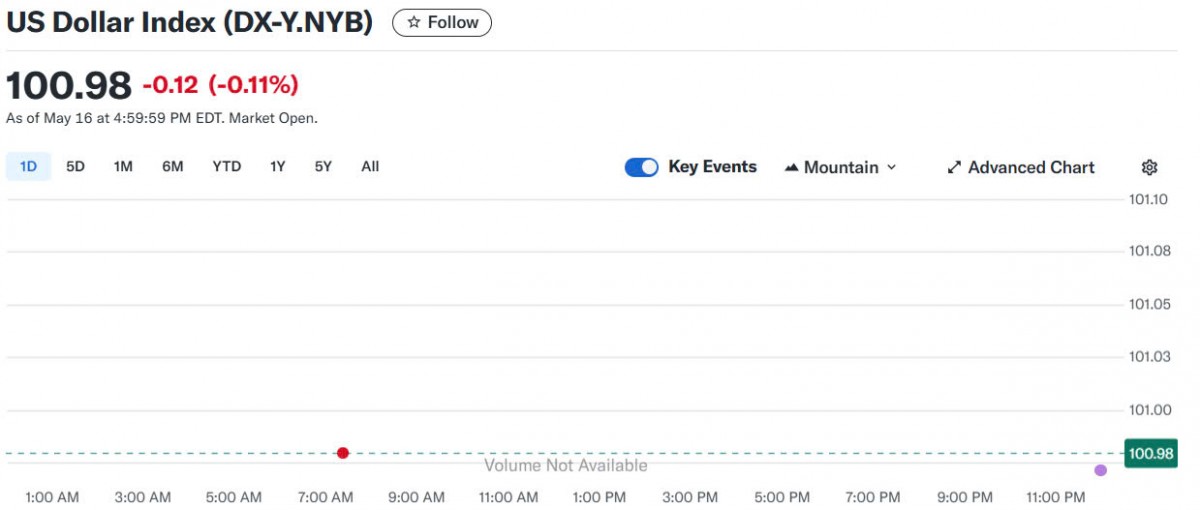Expand the Mountain chart type dropdown
The height and width of the screenshot is (510, 1200).
pos(891,167)
